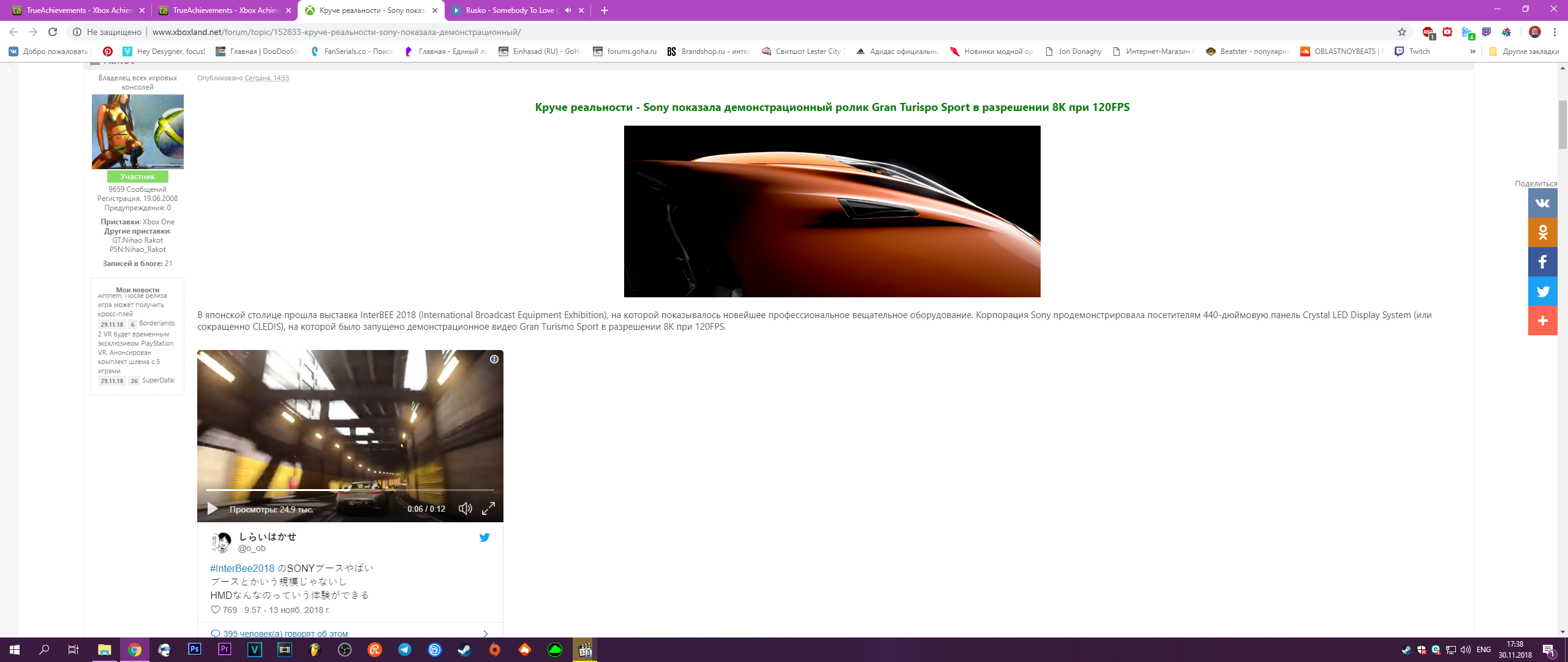
Task: View site security info Не защищено
Action: pos(107,32)
